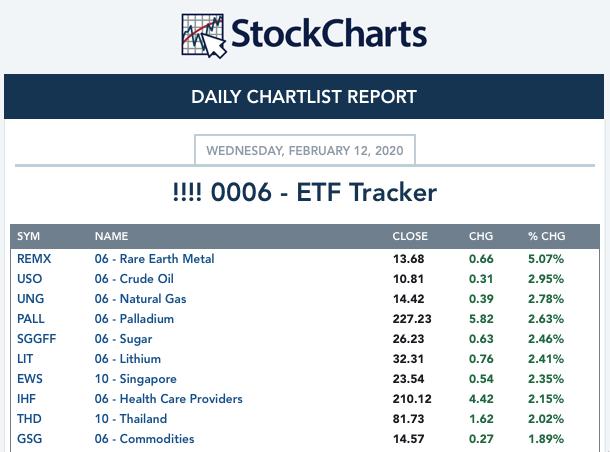Open the GSG symbol link

point(30,439)
